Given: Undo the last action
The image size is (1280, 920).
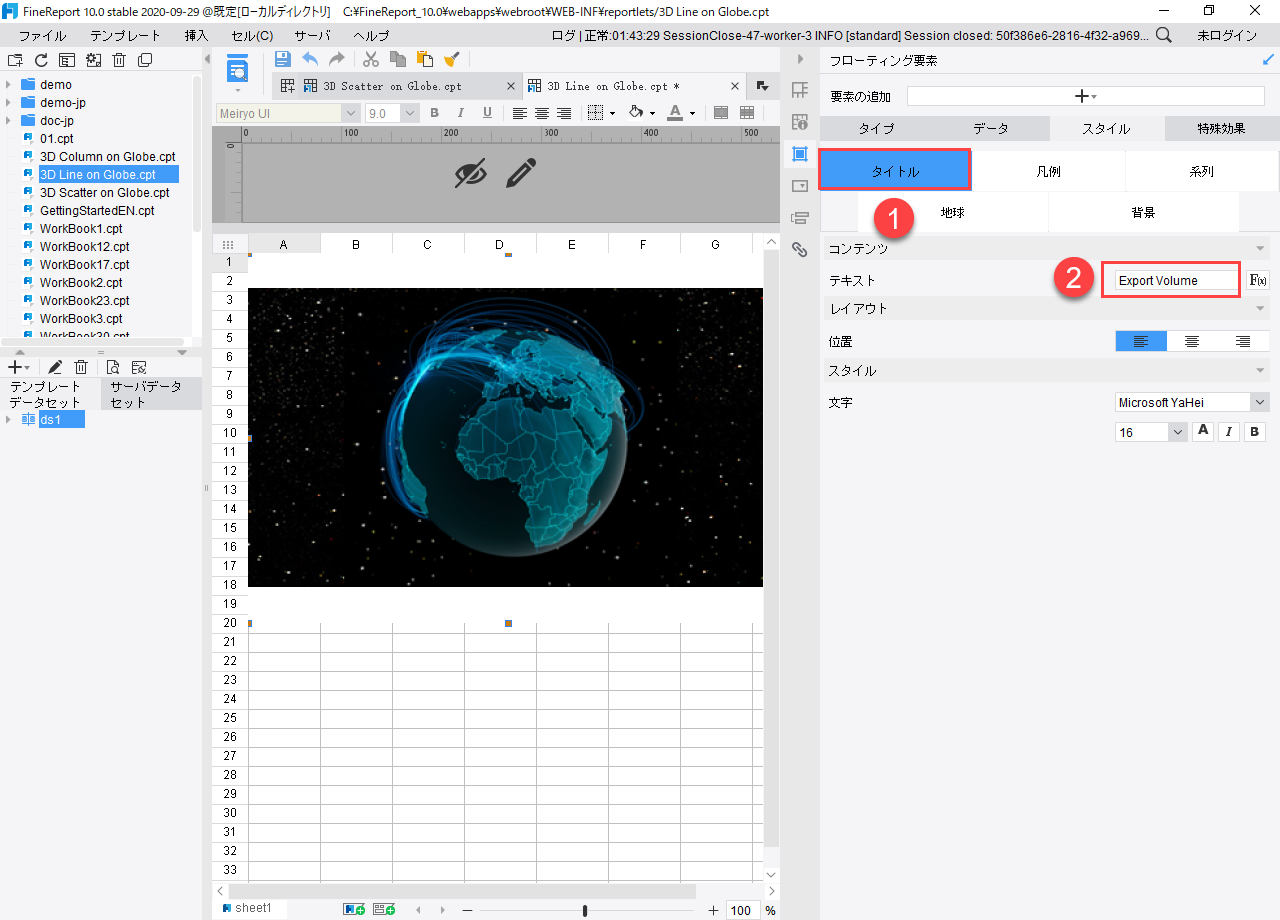Looking at the screenshot, I should pyautogui.click(x=310, y=59).
